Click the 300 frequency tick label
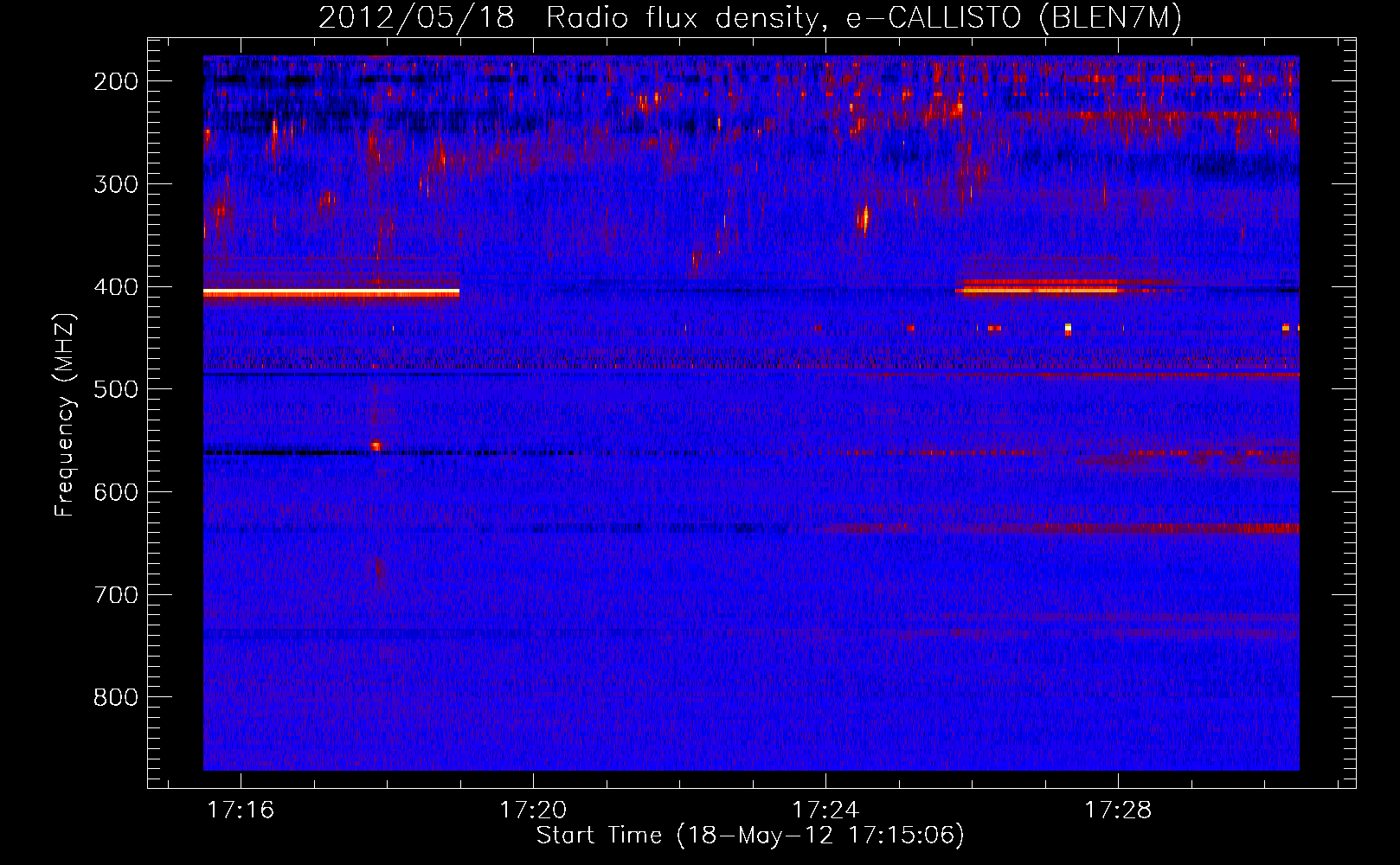This screenshot has width=1400, height=865. click(116, 184)
